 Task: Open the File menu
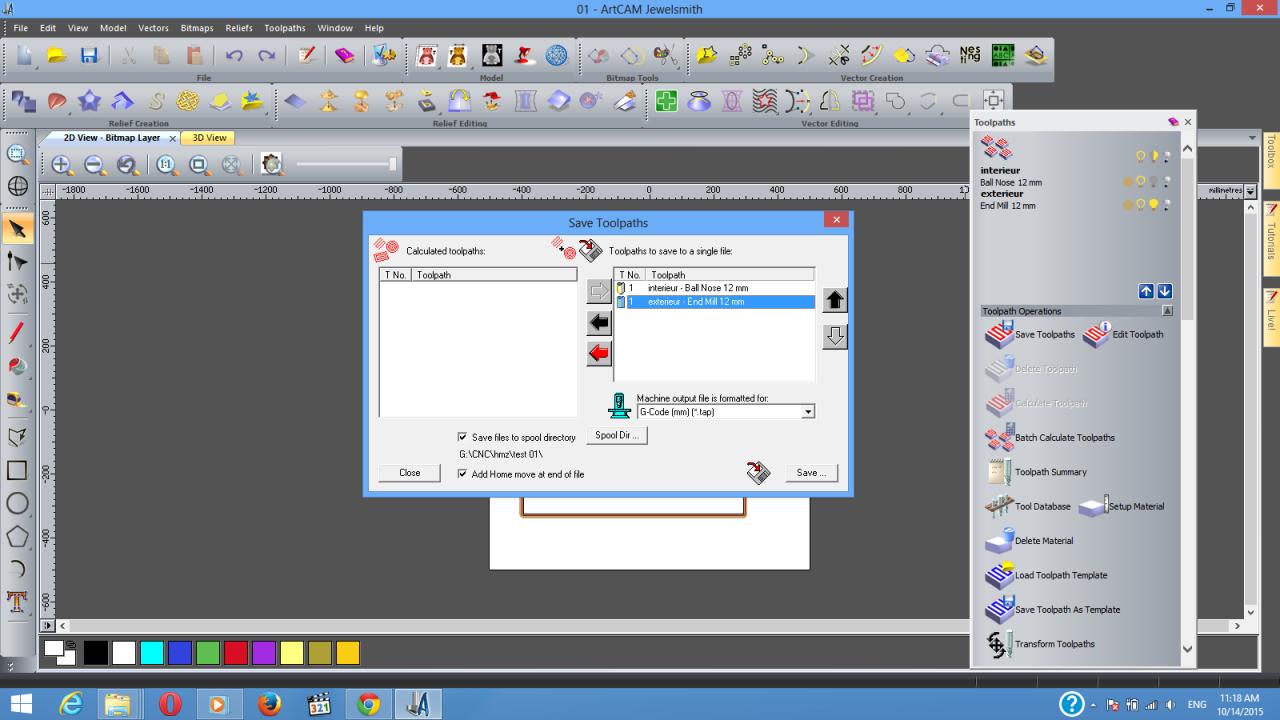coord(20,28)
